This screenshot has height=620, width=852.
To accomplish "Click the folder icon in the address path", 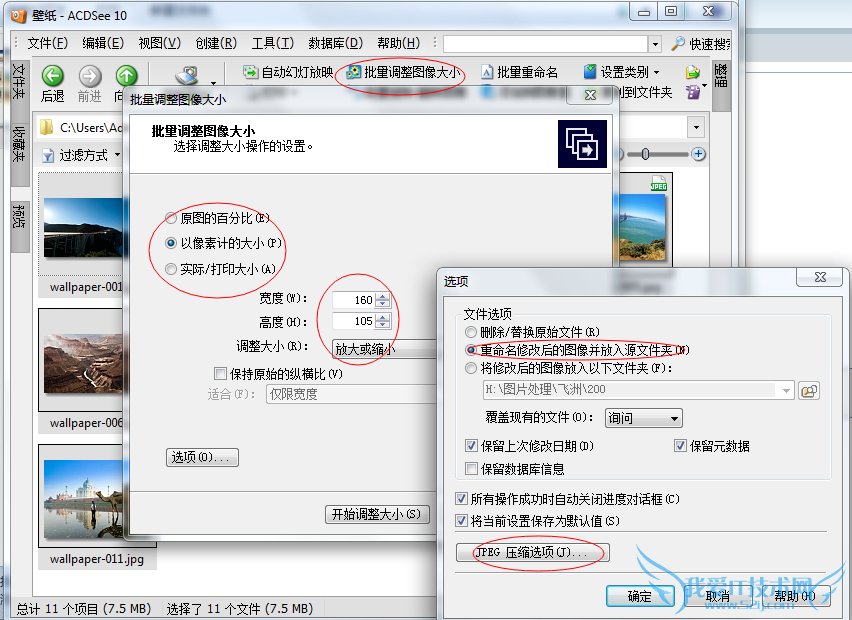I will pyautogui.click(x=47, y=128).
